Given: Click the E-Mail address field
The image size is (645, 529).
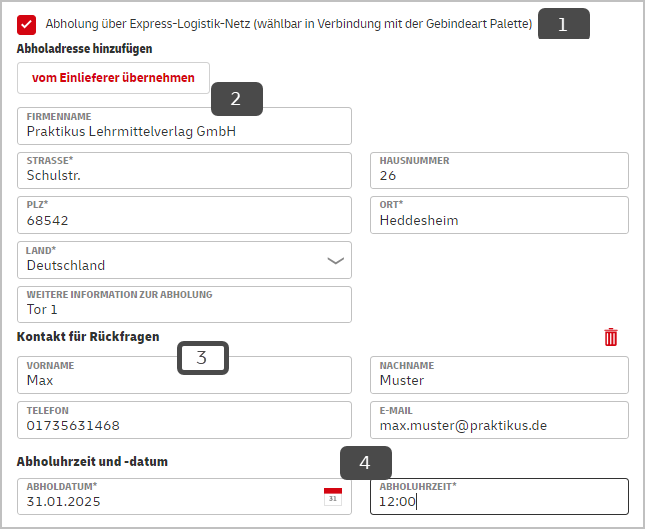Looking at the screenshot, I should pos(499,420).
